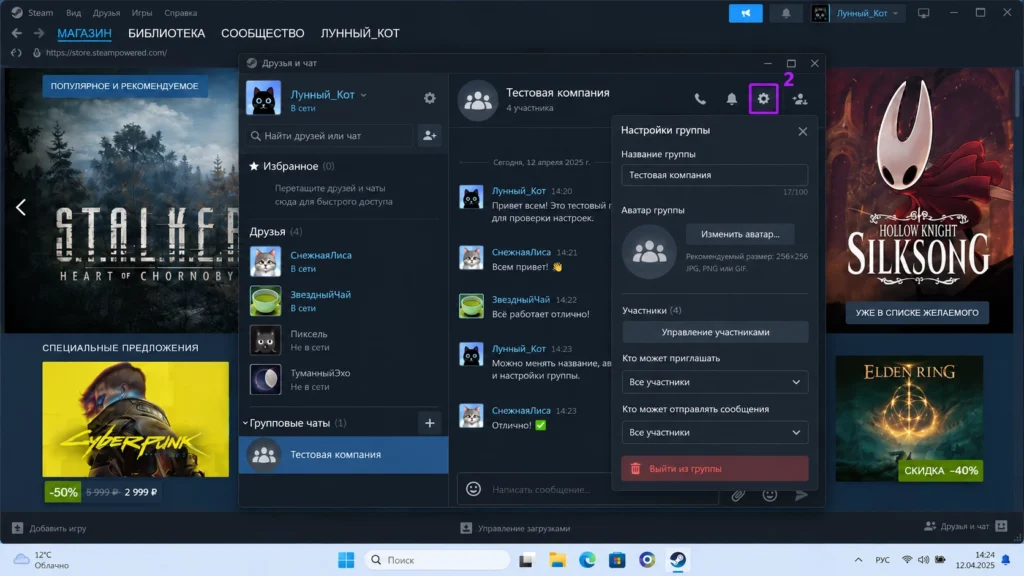Open Справка menu
The image size is (1024, 576).
click(181, 12)
